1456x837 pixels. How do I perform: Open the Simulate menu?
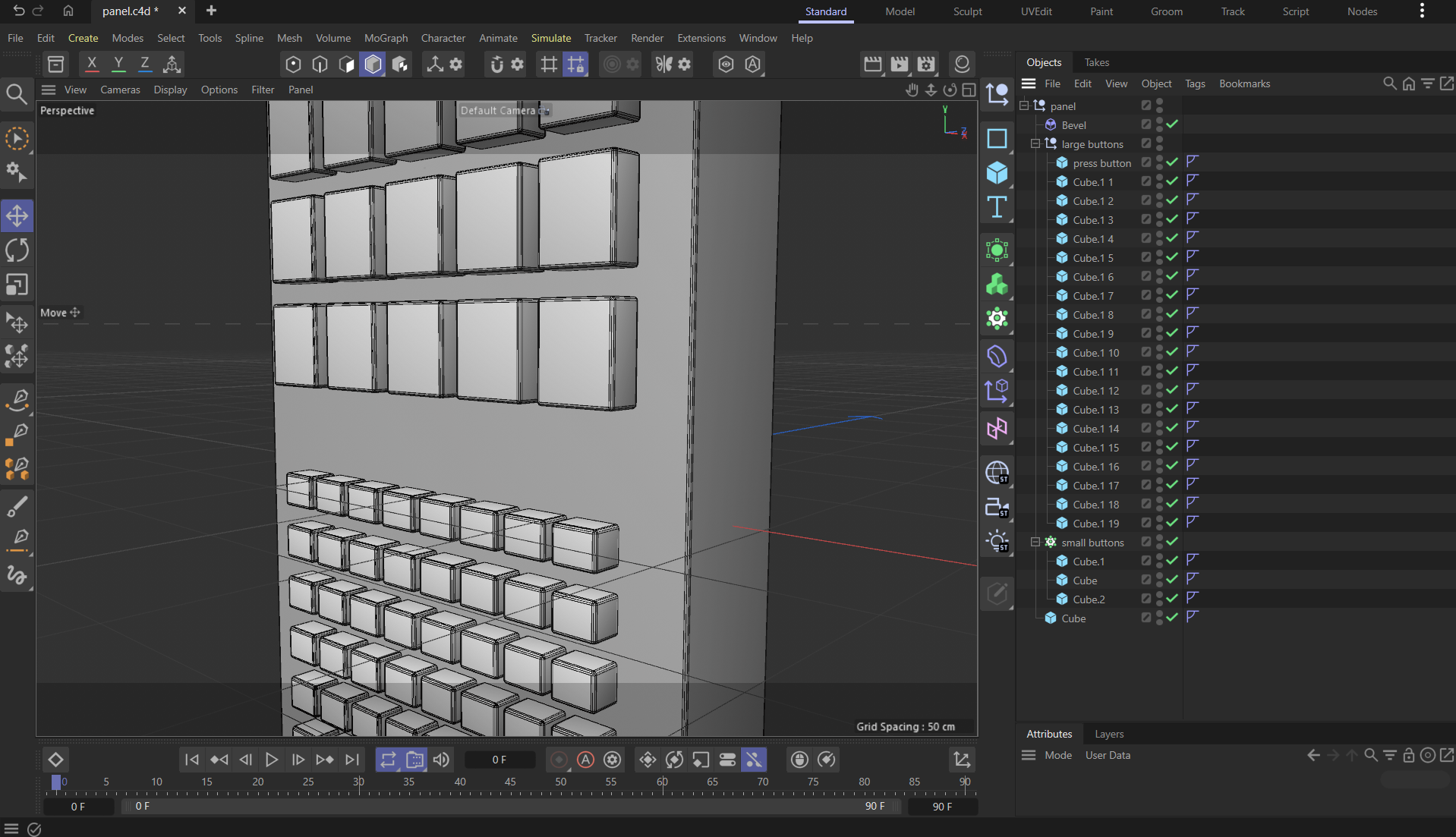coord(551,38)
